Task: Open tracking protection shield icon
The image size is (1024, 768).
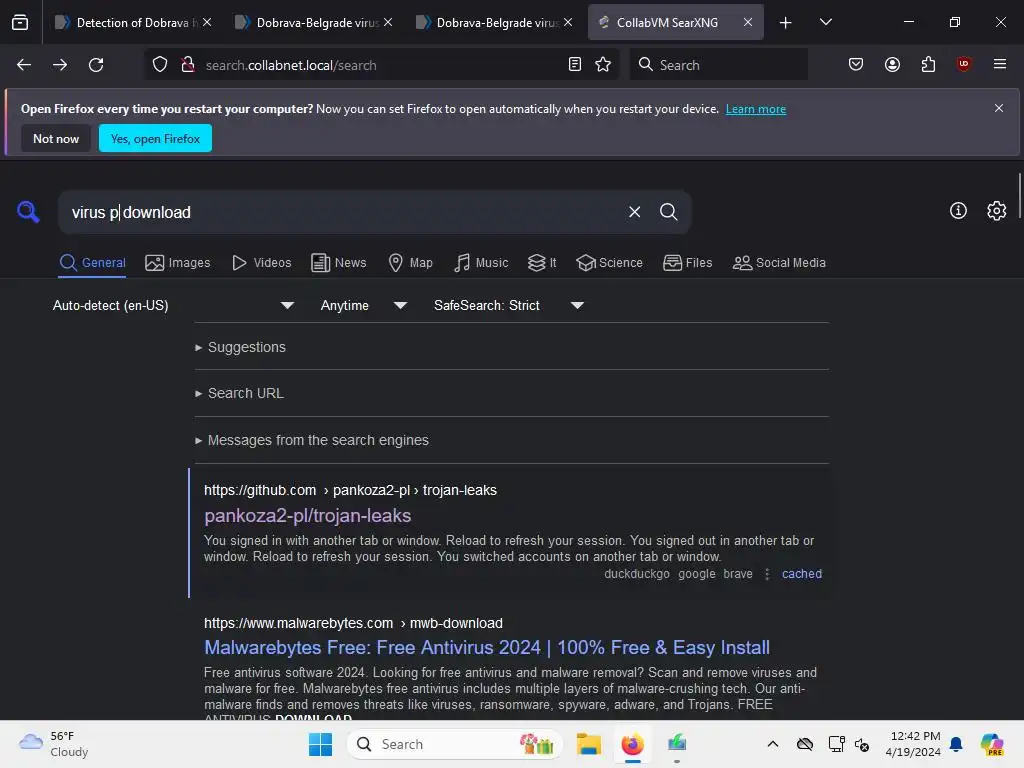Action: [x=160, y=65]
